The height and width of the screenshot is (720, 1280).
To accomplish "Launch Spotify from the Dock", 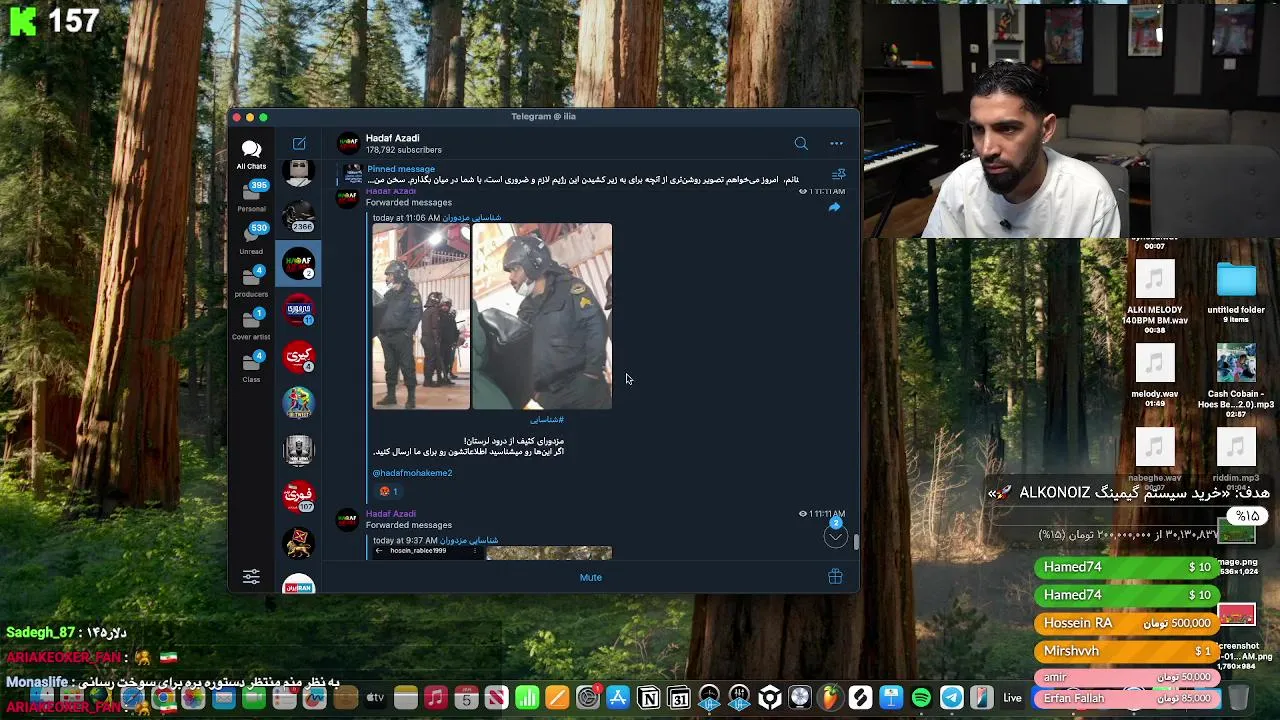I will [x=921, y=697].
